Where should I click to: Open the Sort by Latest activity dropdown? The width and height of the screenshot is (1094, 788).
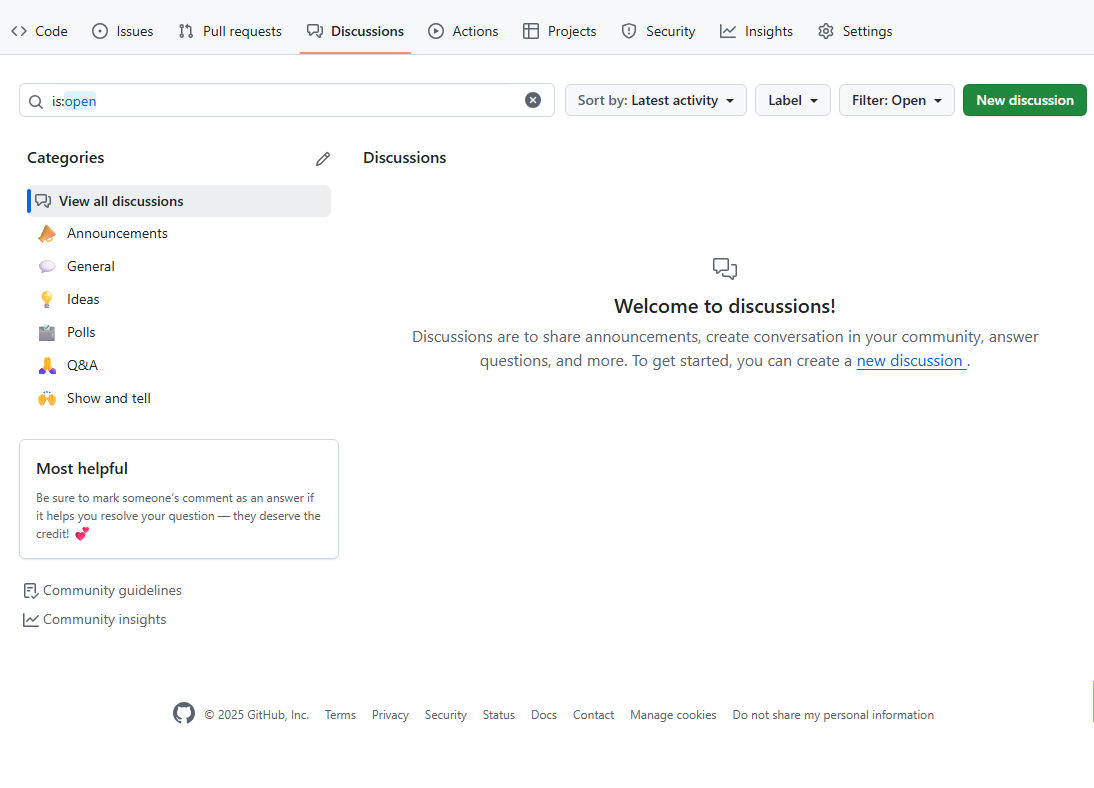(x=655, y=100)
